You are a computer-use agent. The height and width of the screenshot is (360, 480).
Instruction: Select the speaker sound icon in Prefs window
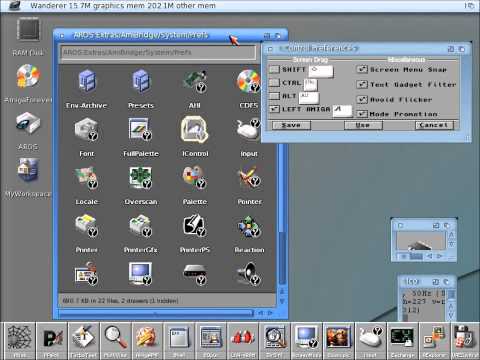[x=249, y=274]
